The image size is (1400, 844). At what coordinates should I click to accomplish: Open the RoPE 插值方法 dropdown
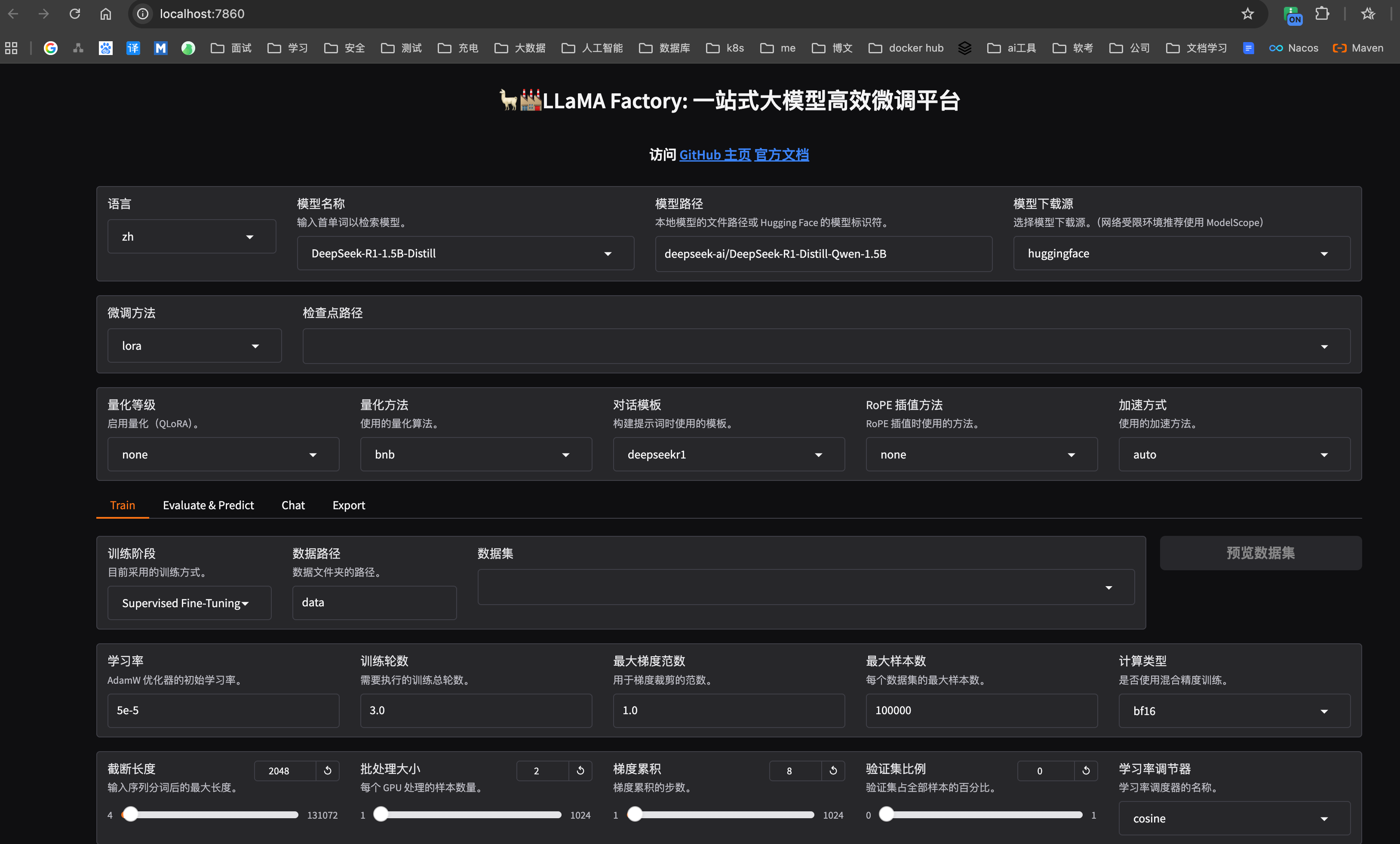(x=982, y=454)
